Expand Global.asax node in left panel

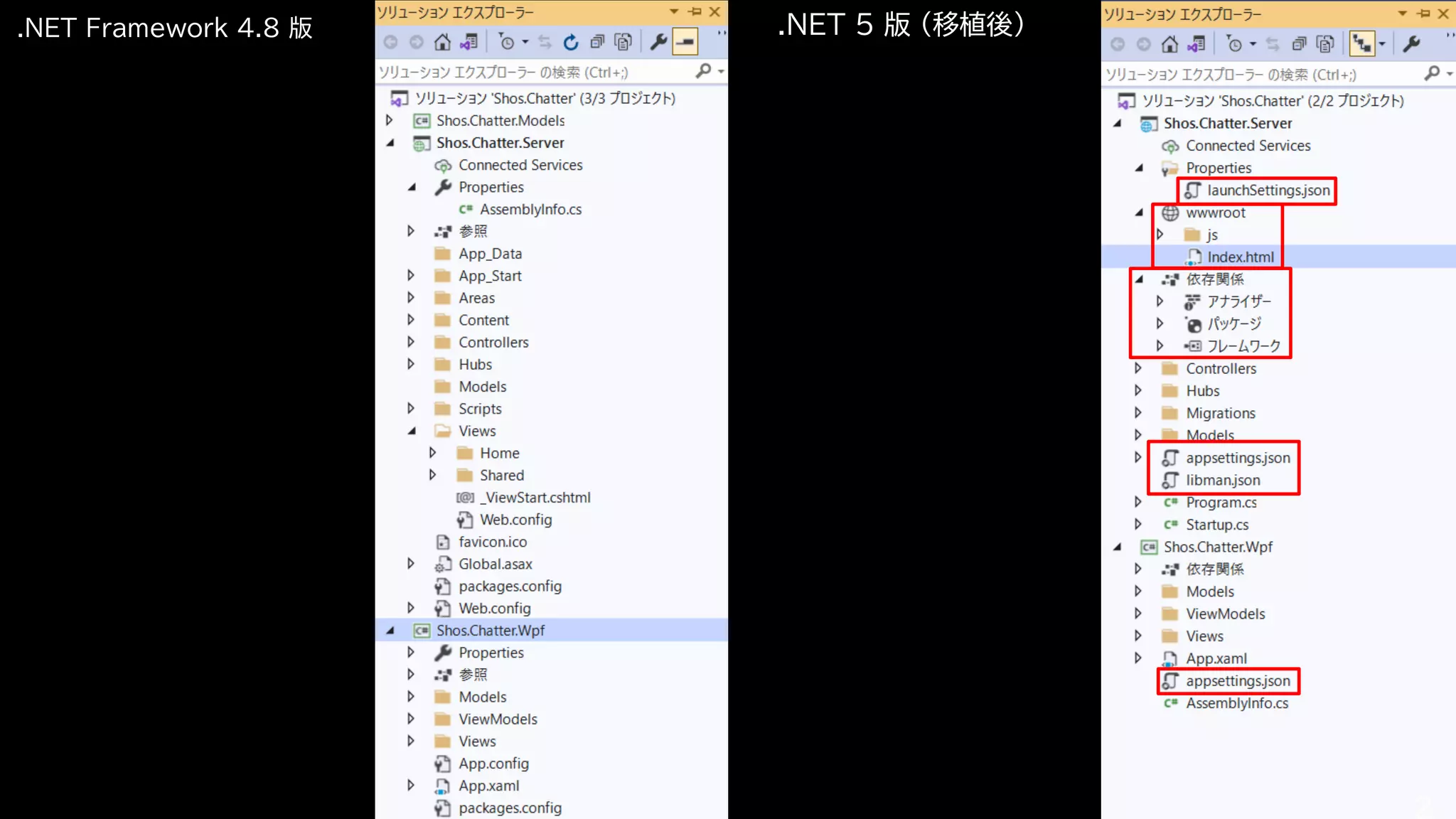411,563
